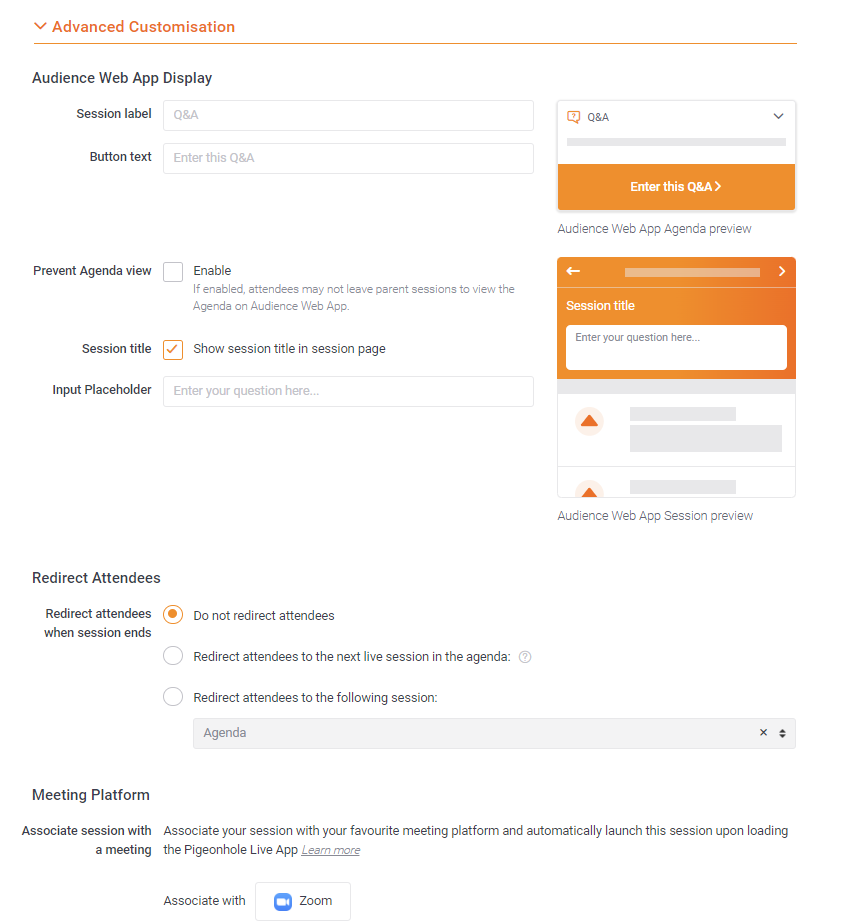Collapse the Advanced Customisation section chevron
Image resolution: width=842 pixels, height=921 pixels.
[x=40, y=27]
